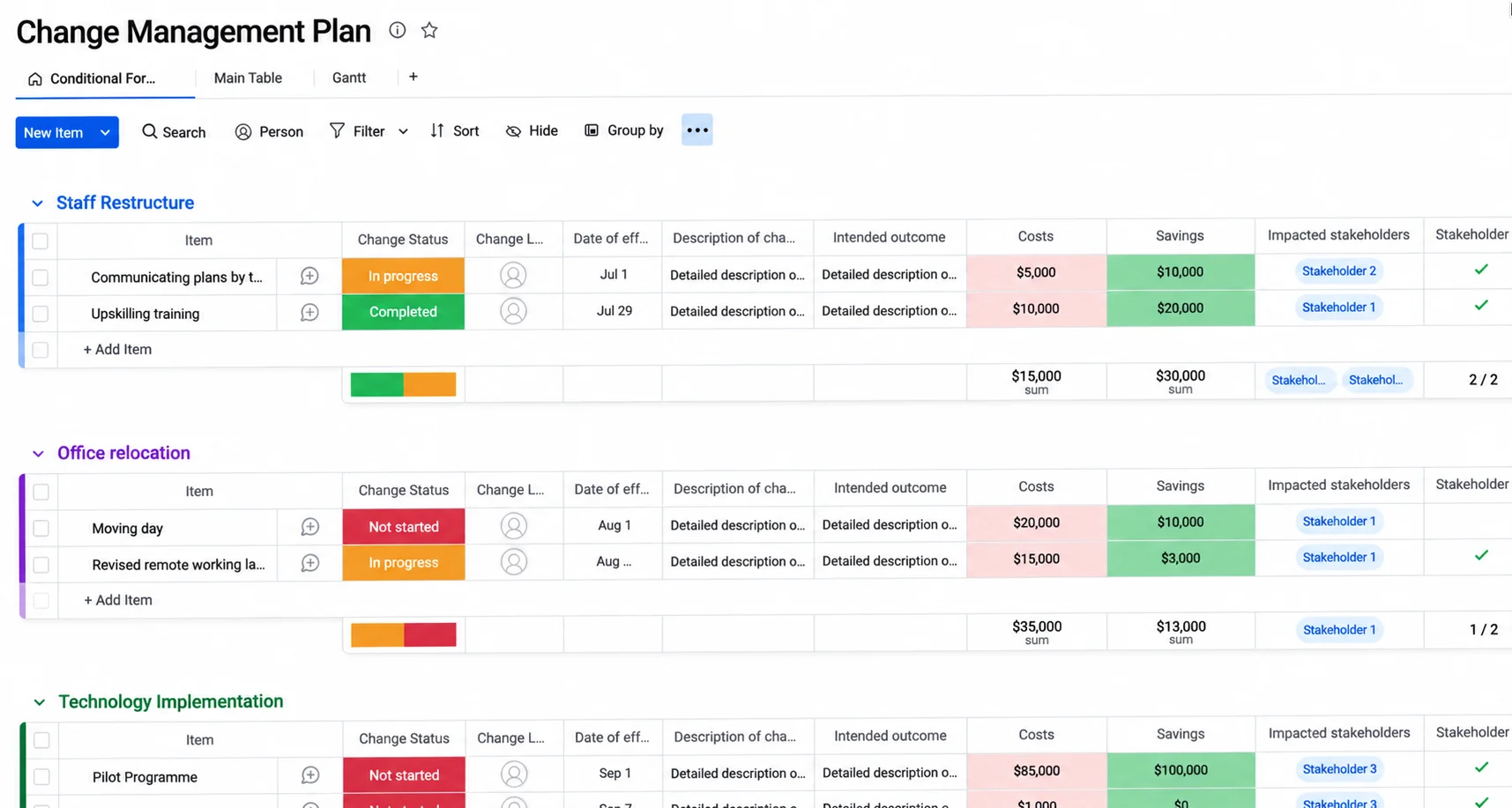Click Staff Restructure status summary bar
The width and height of the screenshot is (1512, 808).
pos(403,384)
